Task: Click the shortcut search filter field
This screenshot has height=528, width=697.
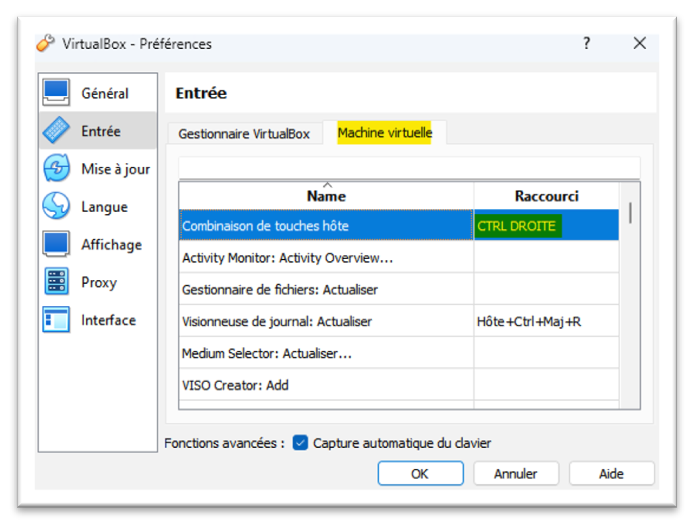Action: [409, 168]
